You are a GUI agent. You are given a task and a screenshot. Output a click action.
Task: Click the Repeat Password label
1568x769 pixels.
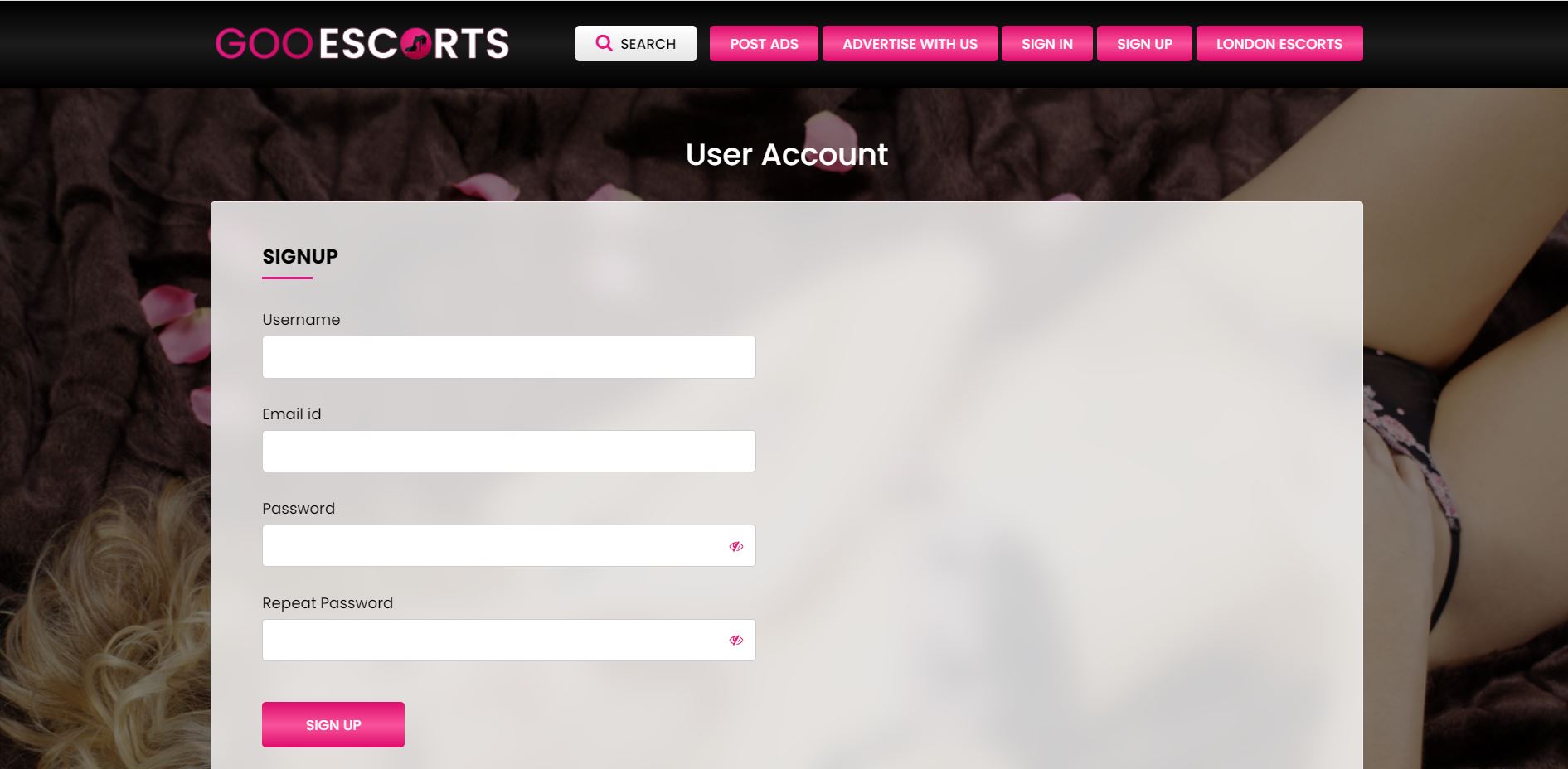click(x=328, y=603)
